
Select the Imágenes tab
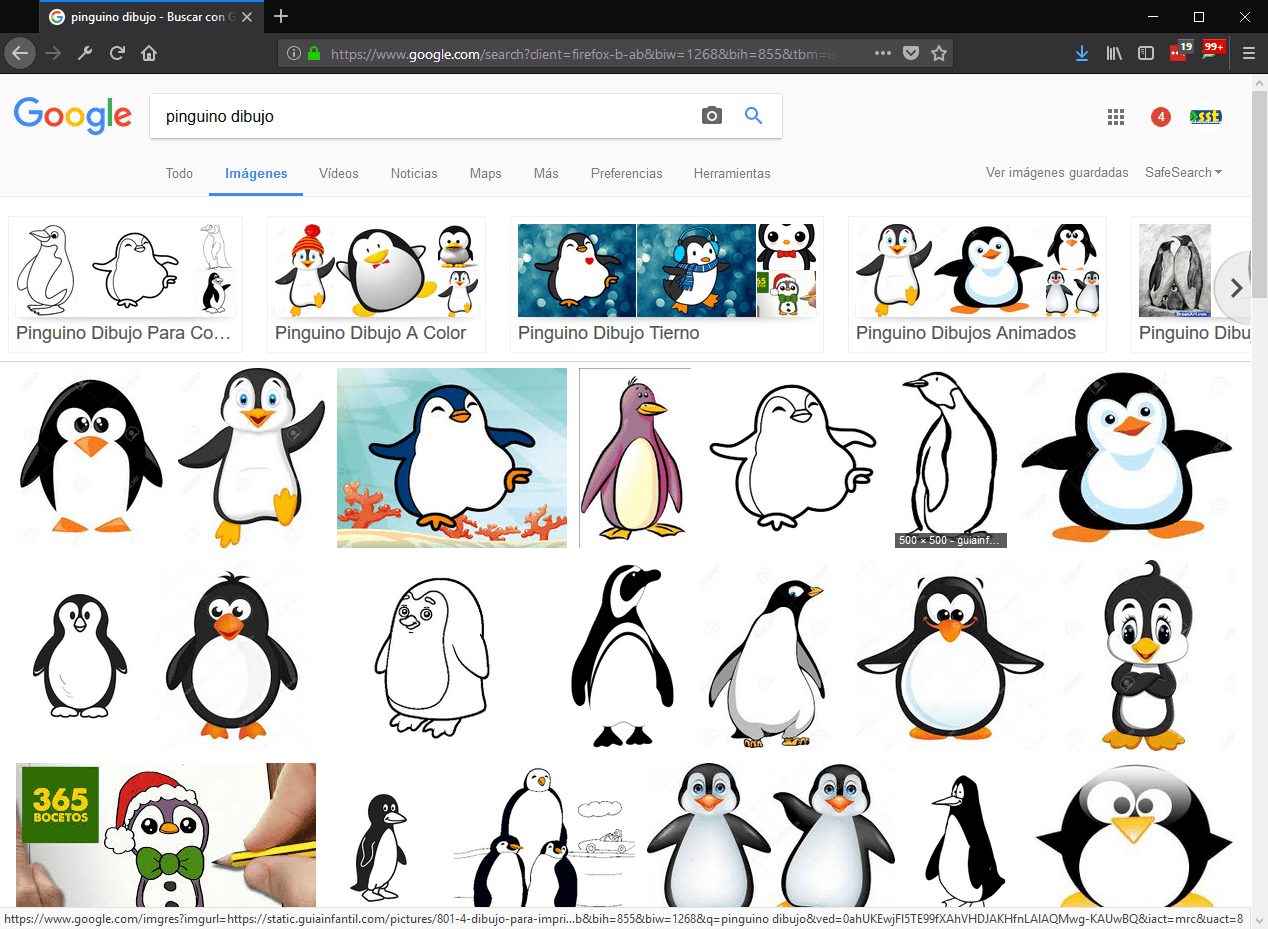[256, 173]
